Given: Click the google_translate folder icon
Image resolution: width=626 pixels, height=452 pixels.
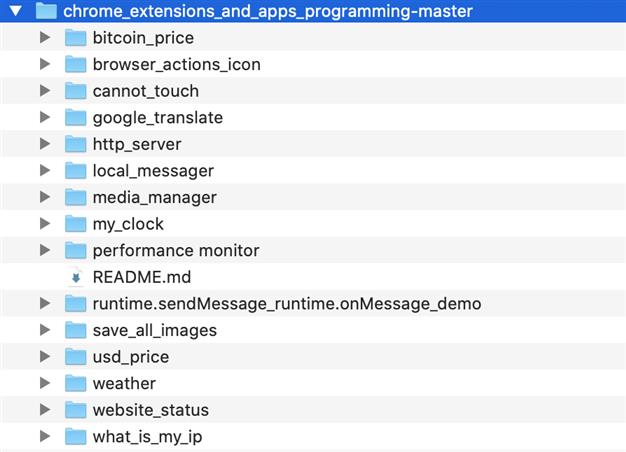Looking at the screenshot, I should 75,117.
